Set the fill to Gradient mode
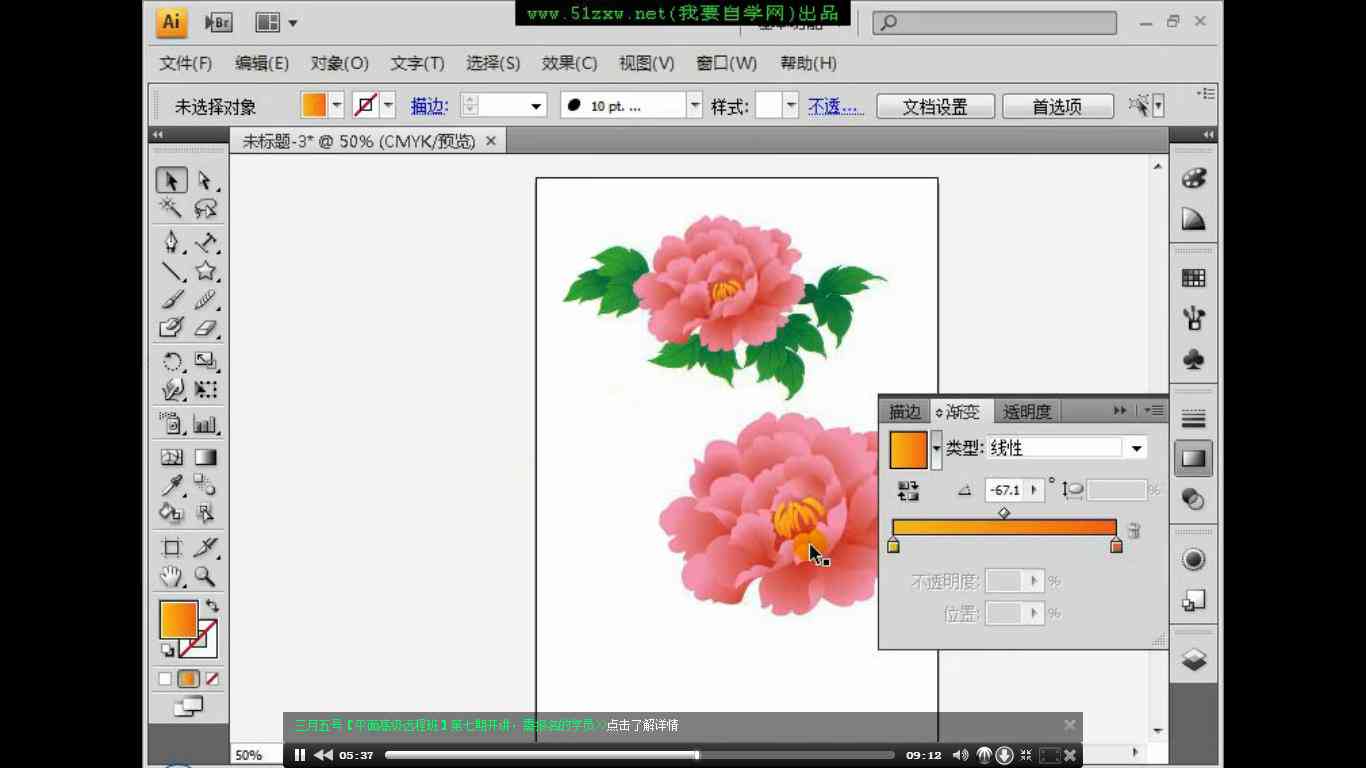Screen dimensions: 1366x768 (188, 679)
